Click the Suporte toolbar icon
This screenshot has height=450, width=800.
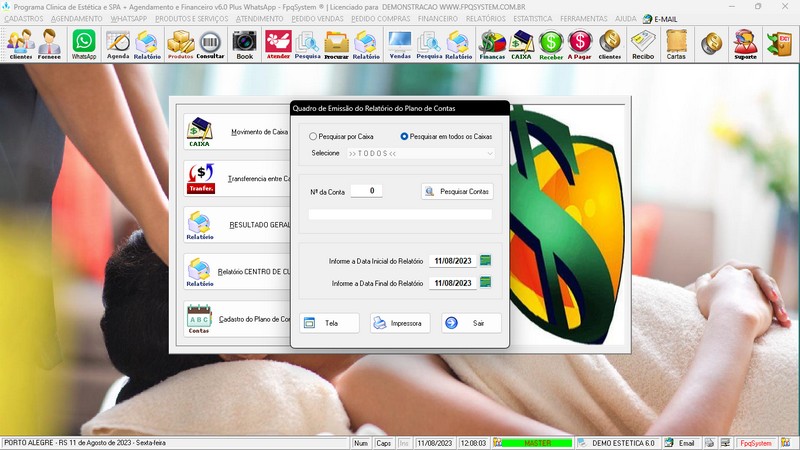click(745, 44)
